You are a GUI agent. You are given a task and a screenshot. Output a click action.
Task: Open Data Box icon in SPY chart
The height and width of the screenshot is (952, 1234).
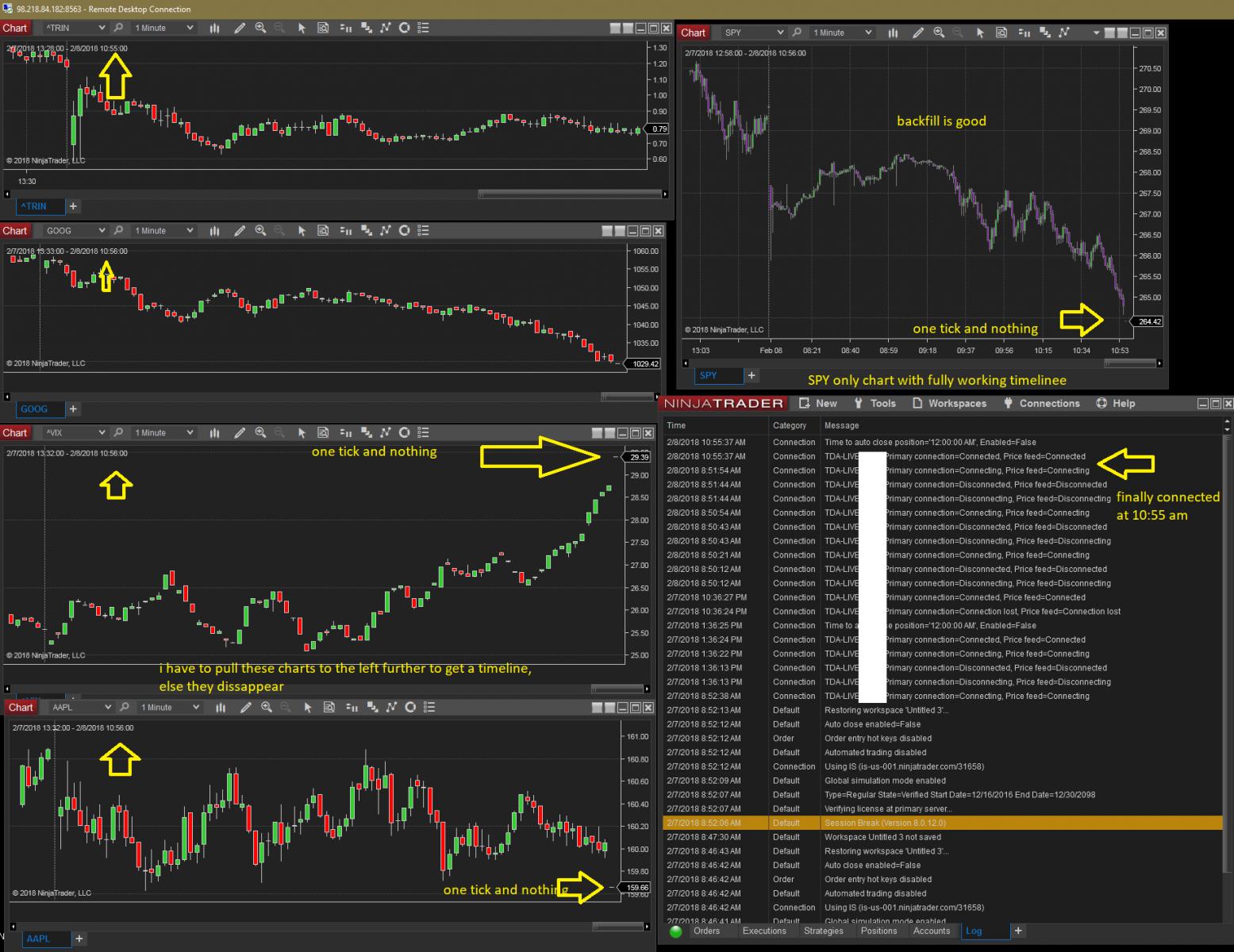tap(1001, 33)
